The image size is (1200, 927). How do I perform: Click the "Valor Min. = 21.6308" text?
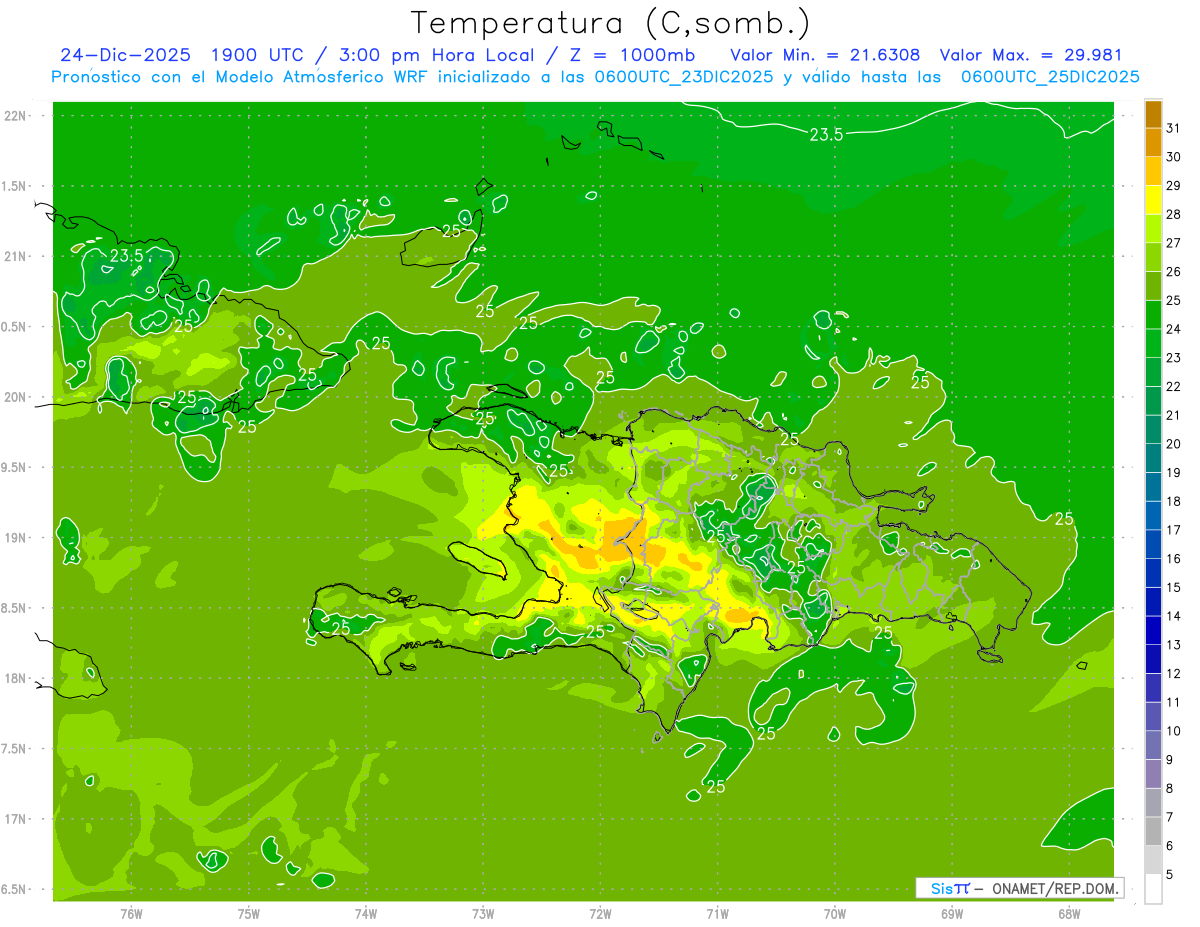[825, 54]
